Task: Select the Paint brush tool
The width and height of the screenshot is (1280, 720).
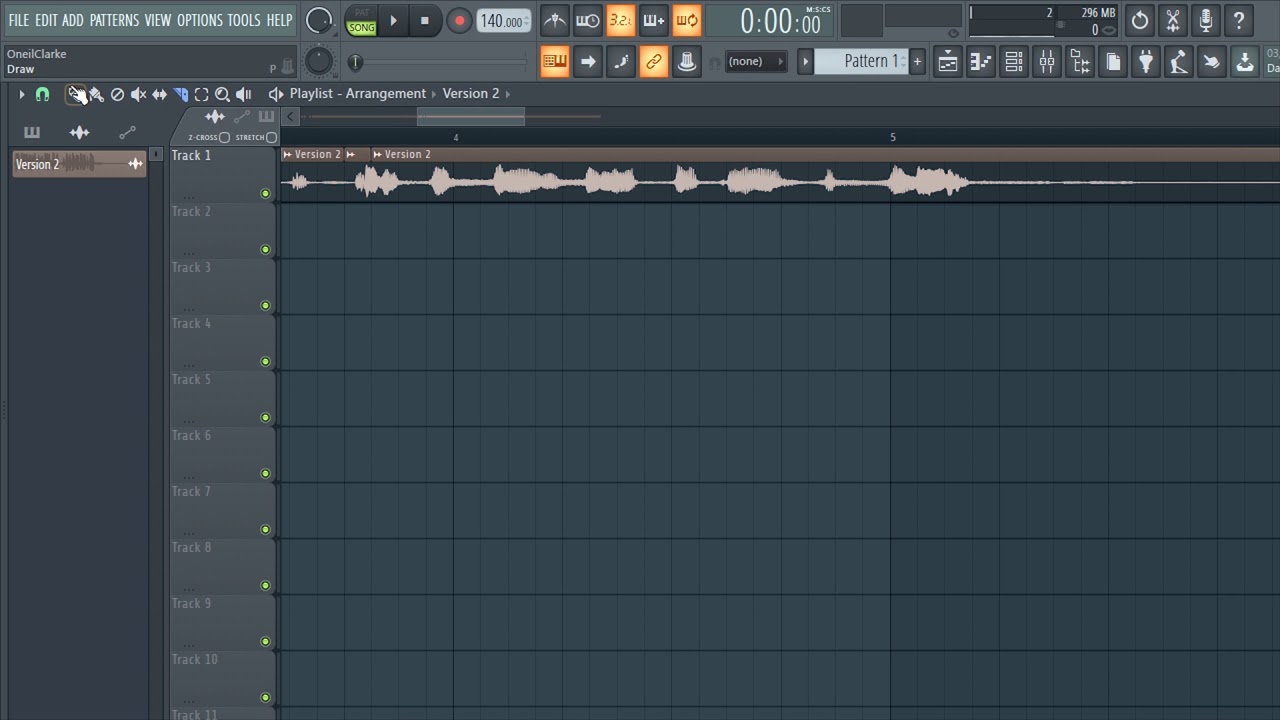Action: point(97,94)
